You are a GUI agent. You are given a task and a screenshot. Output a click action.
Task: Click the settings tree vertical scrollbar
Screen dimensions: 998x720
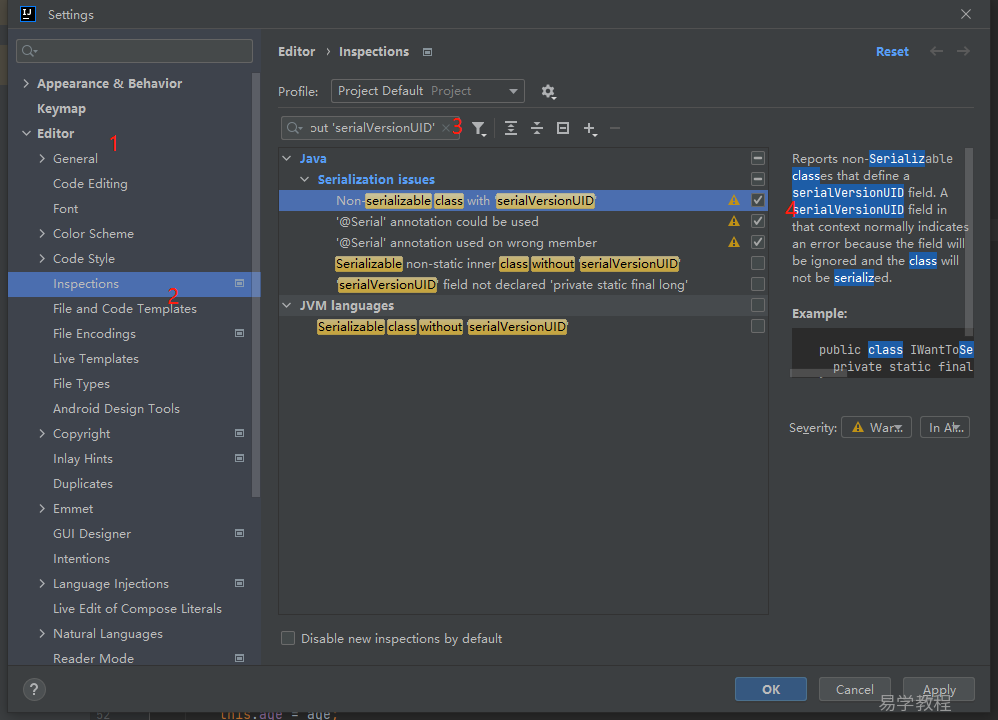[256, 285]
